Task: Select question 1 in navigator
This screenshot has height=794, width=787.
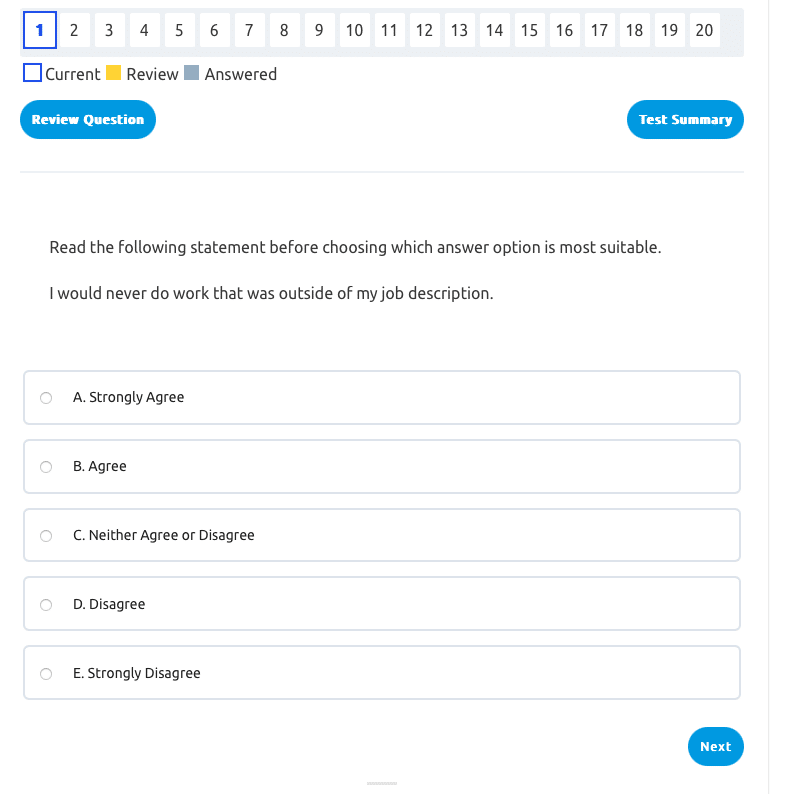Action: coord(39,30)
